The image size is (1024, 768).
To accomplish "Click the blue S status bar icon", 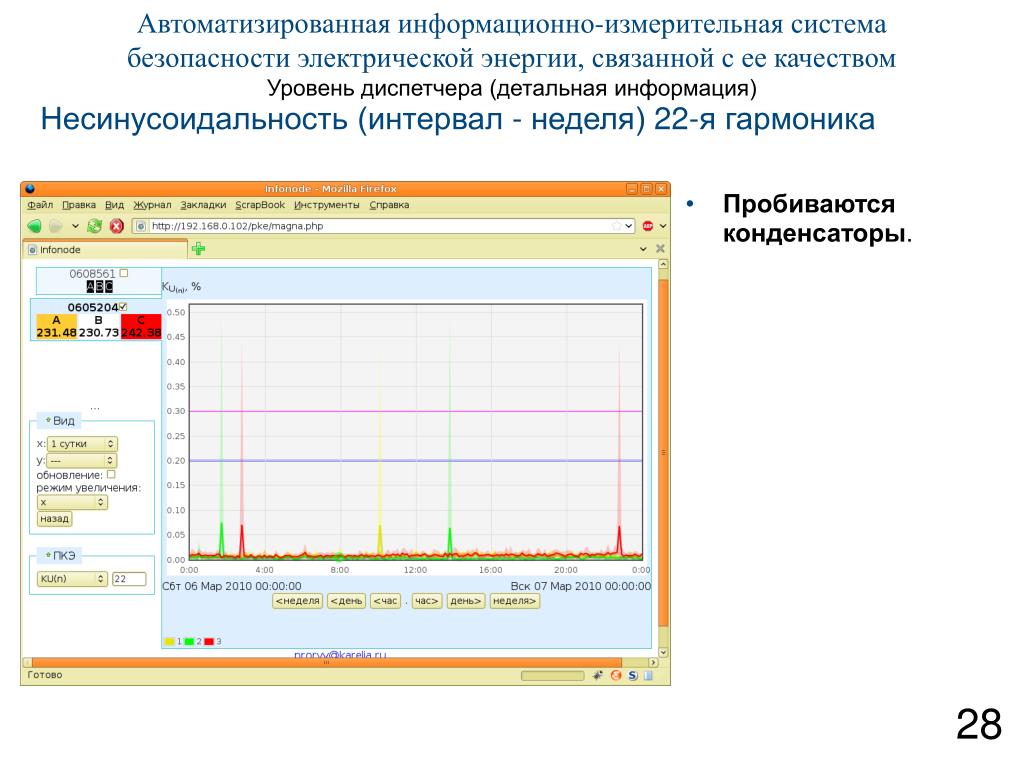I will point(633,675).
